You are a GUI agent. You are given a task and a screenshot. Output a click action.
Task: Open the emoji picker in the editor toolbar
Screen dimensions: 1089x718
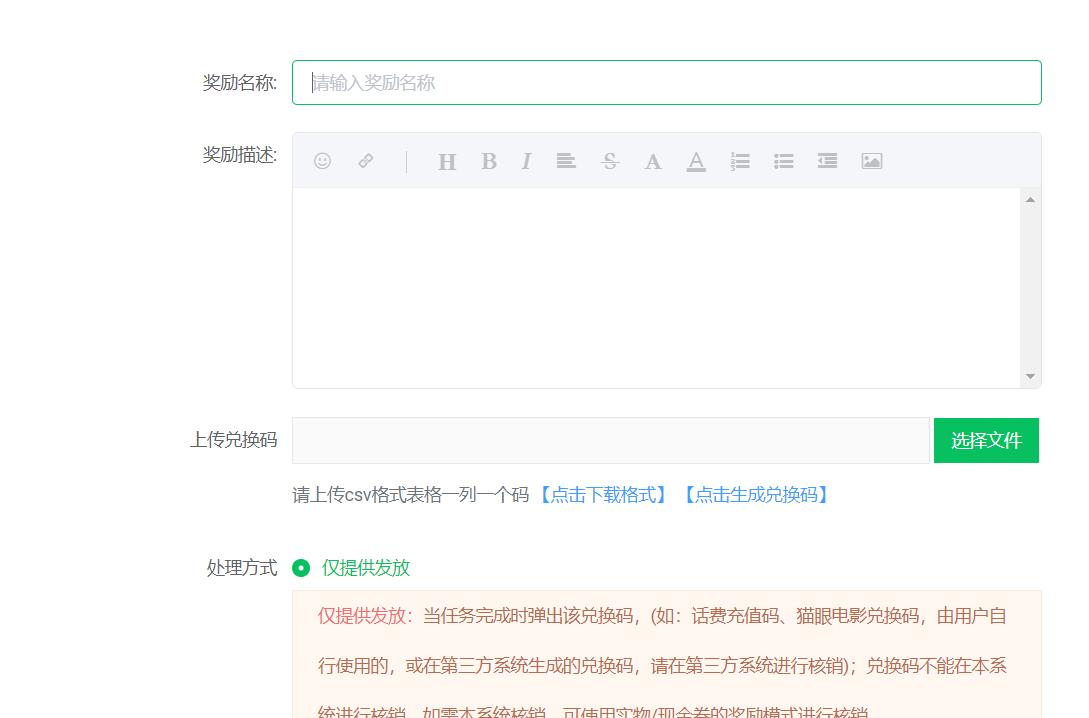(x=322, y=161)
